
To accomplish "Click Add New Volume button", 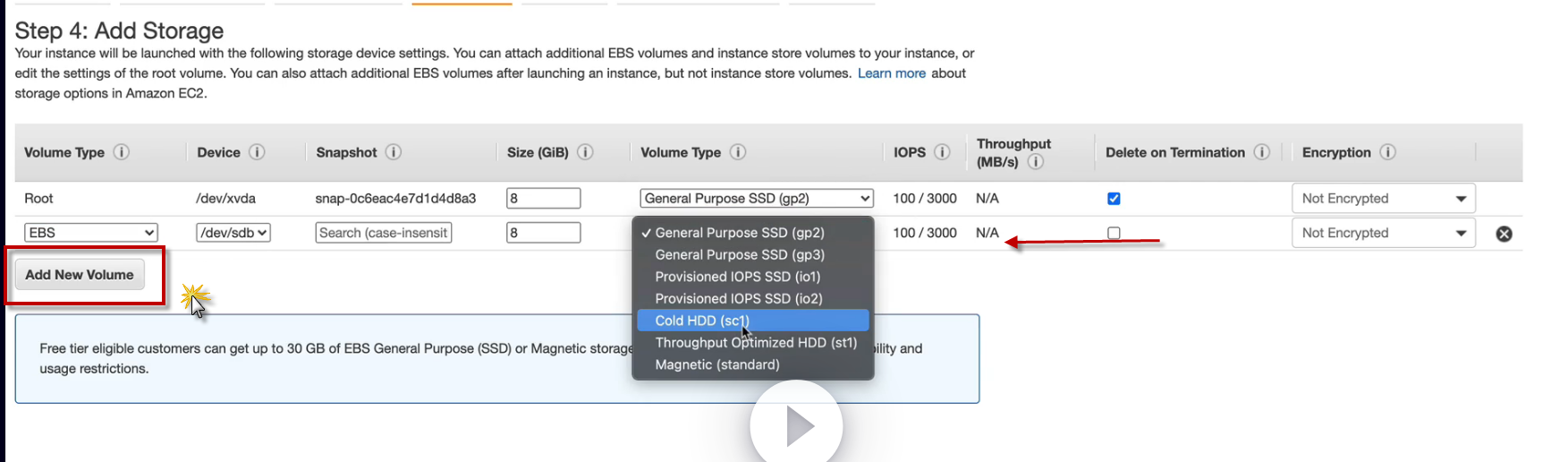I will [x=80, y=275].
